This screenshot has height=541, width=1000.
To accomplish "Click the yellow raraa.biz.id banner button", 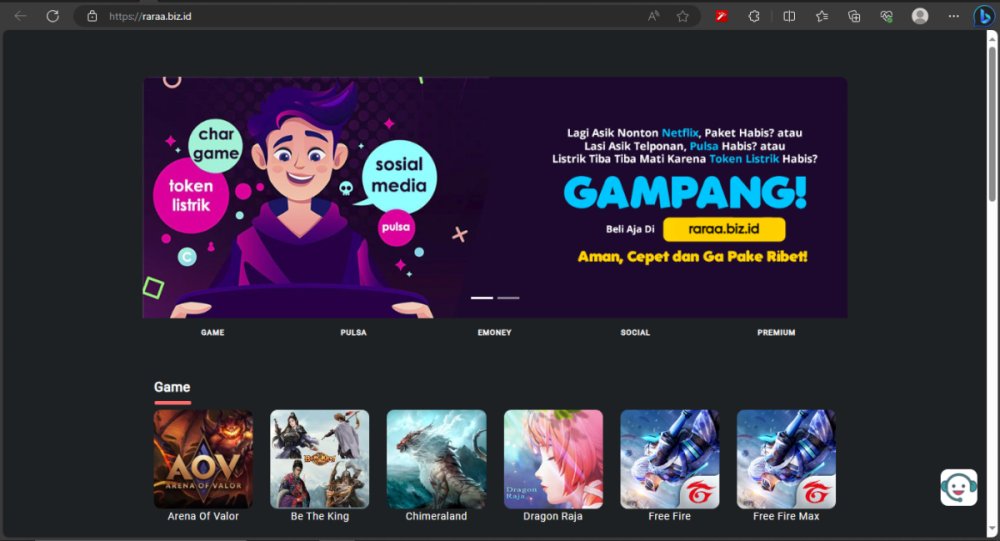I will [x=724, y=229].
